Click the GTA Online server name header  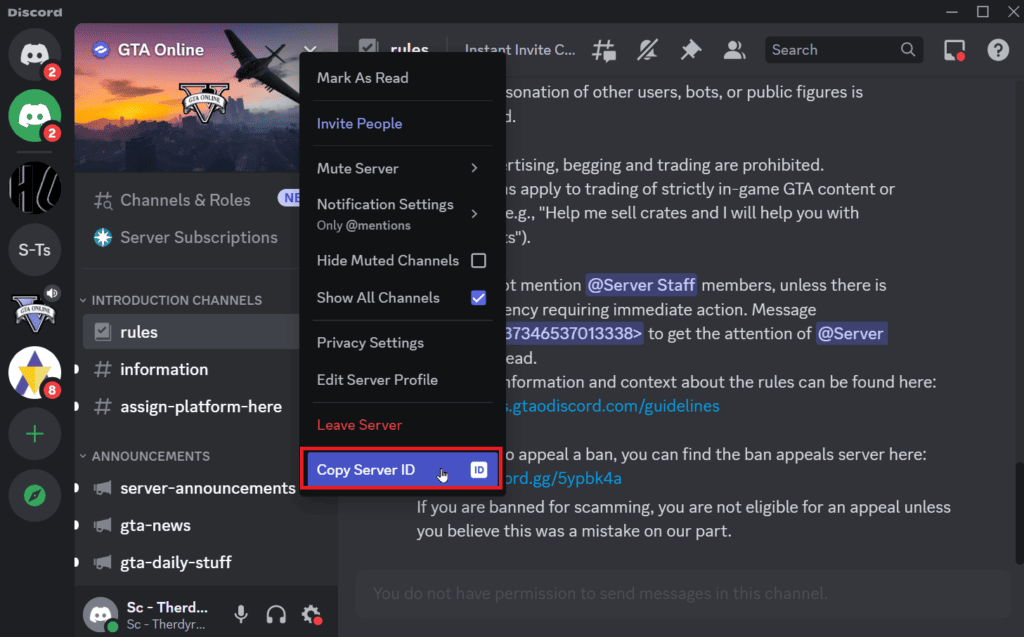[x=161, y=50]
